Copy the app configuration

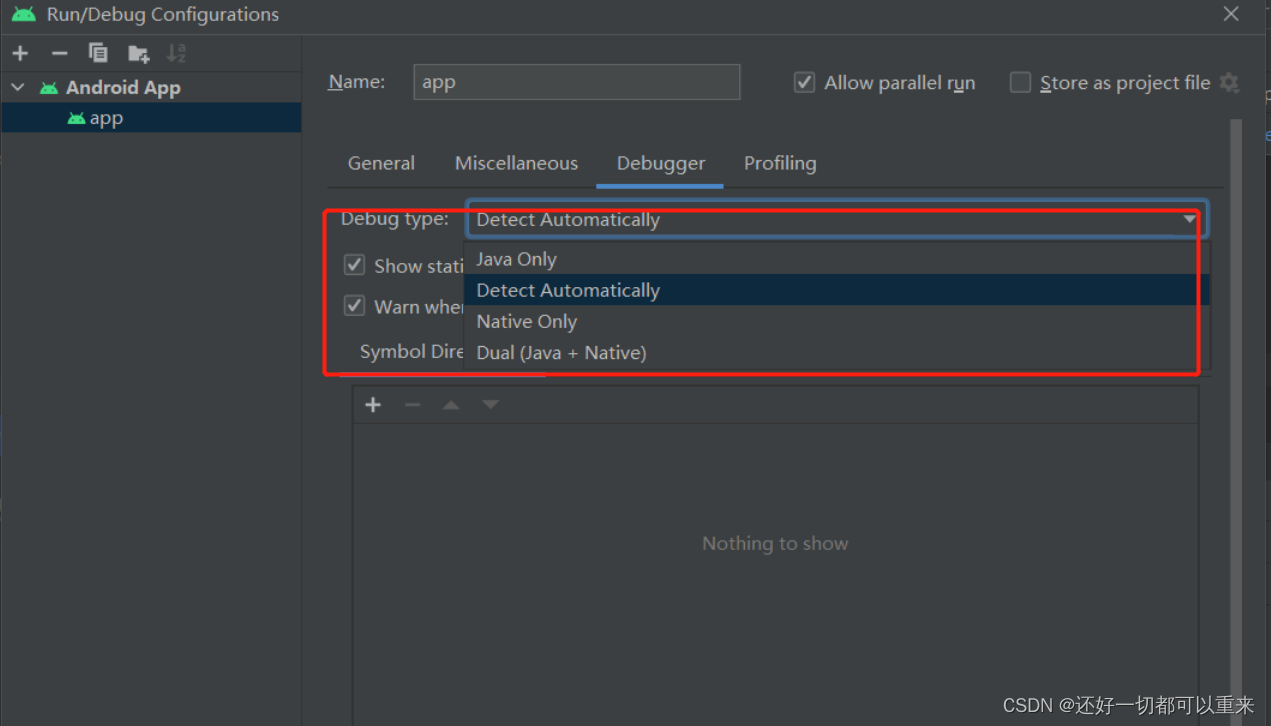[98, 53]
